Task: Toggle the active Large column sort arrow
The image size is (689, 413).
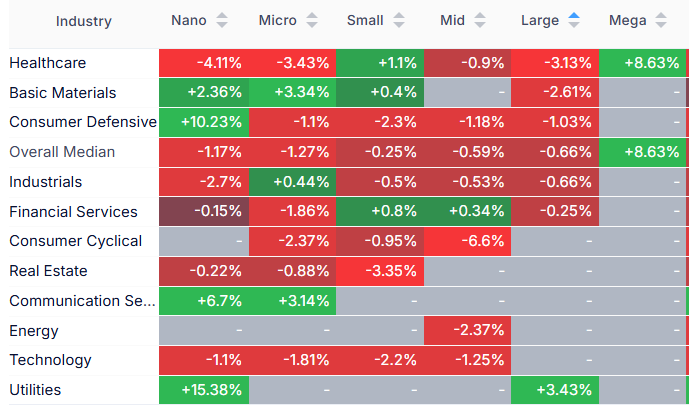Action: pyautogui.click(x=573, y=21)
